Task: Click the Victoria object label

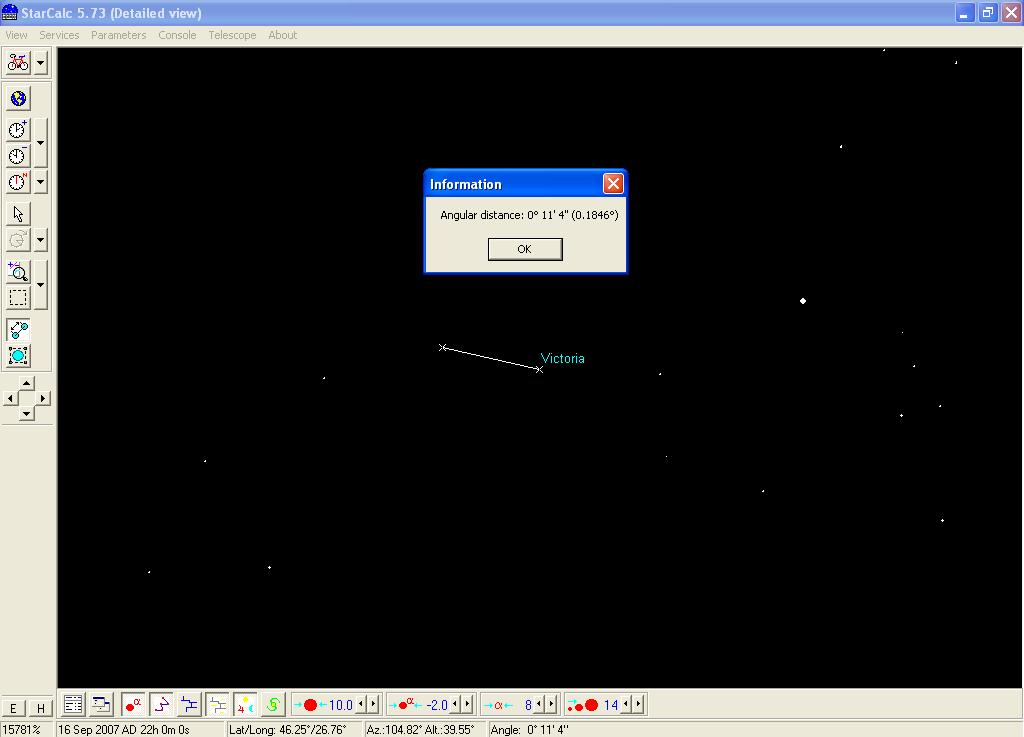Action: 562,358
